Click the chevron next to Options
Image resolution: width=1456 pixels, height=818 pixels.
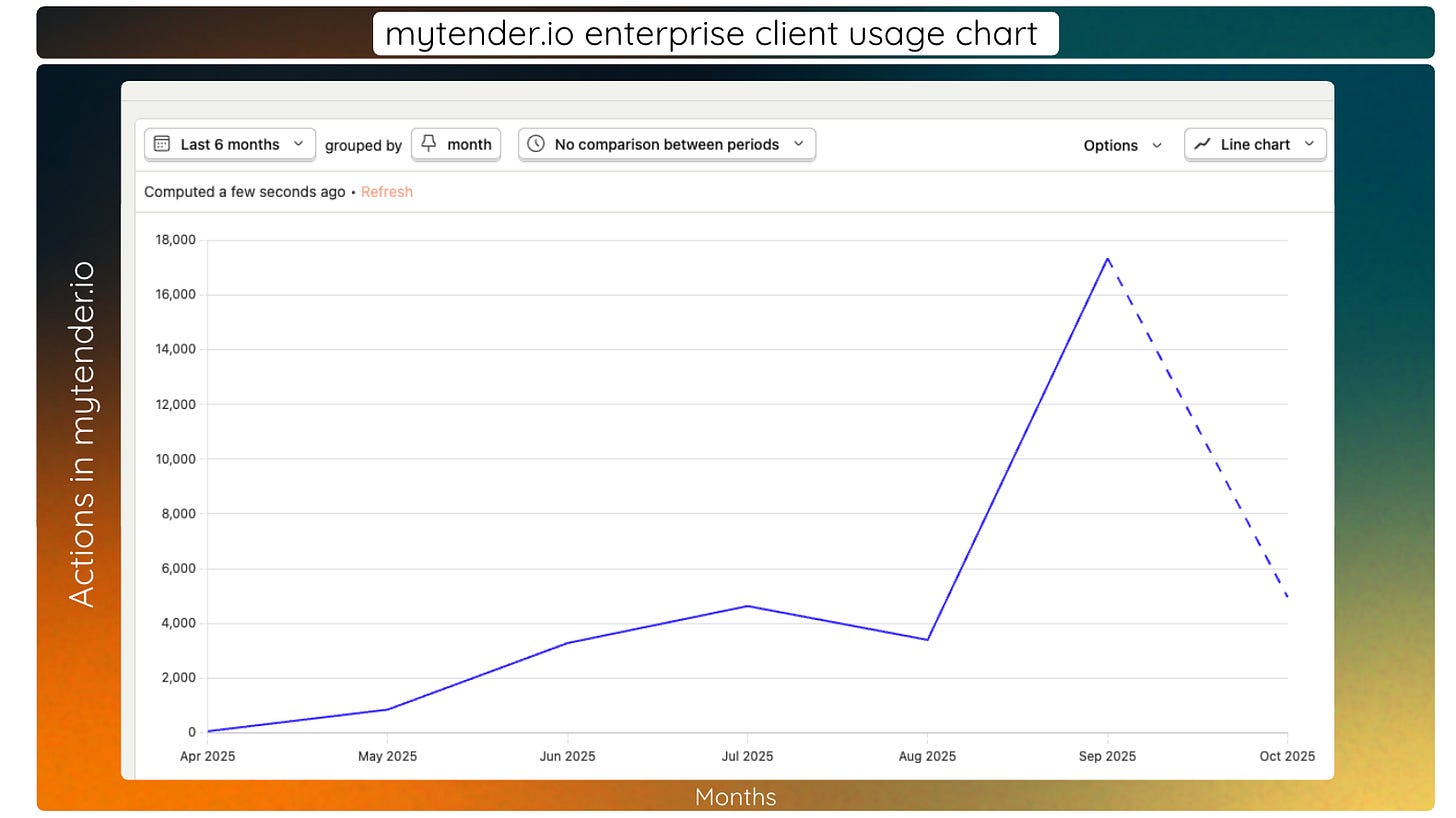(1157, 145)
